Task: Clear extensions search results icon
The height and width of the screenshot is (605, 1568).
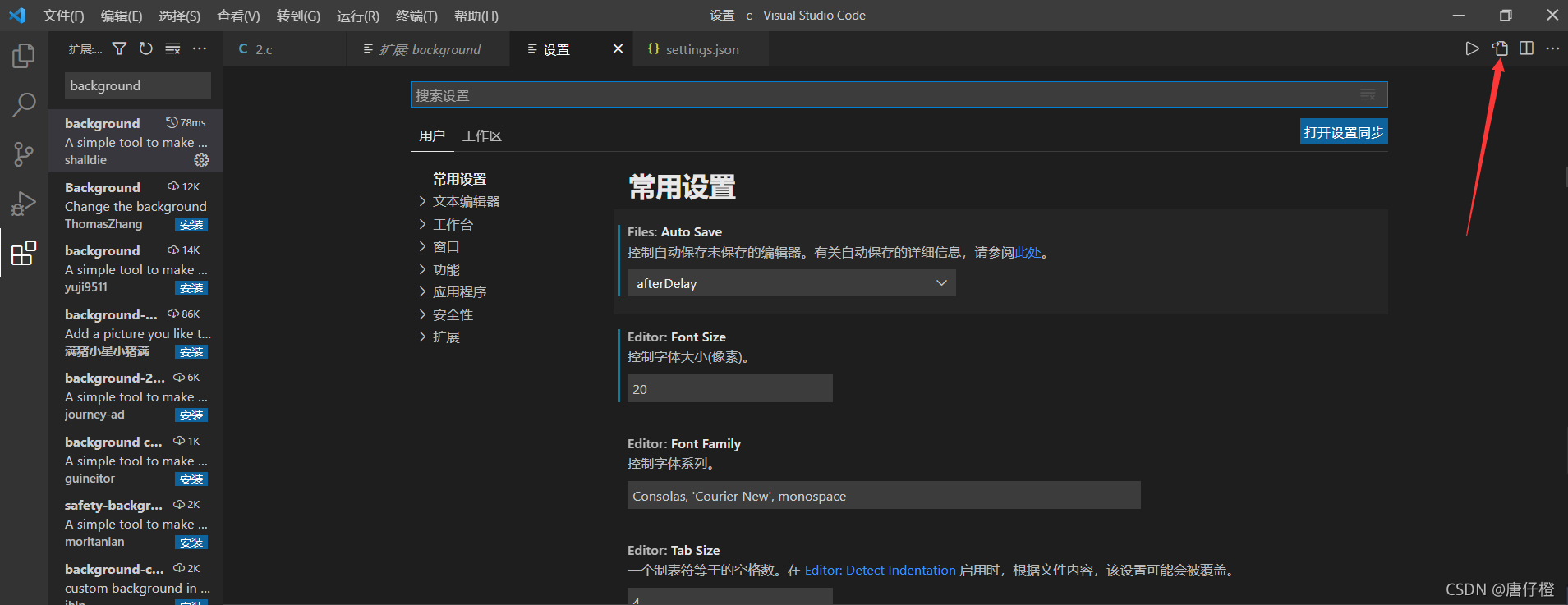Action: pyautogui.click(x=172, y=49)
